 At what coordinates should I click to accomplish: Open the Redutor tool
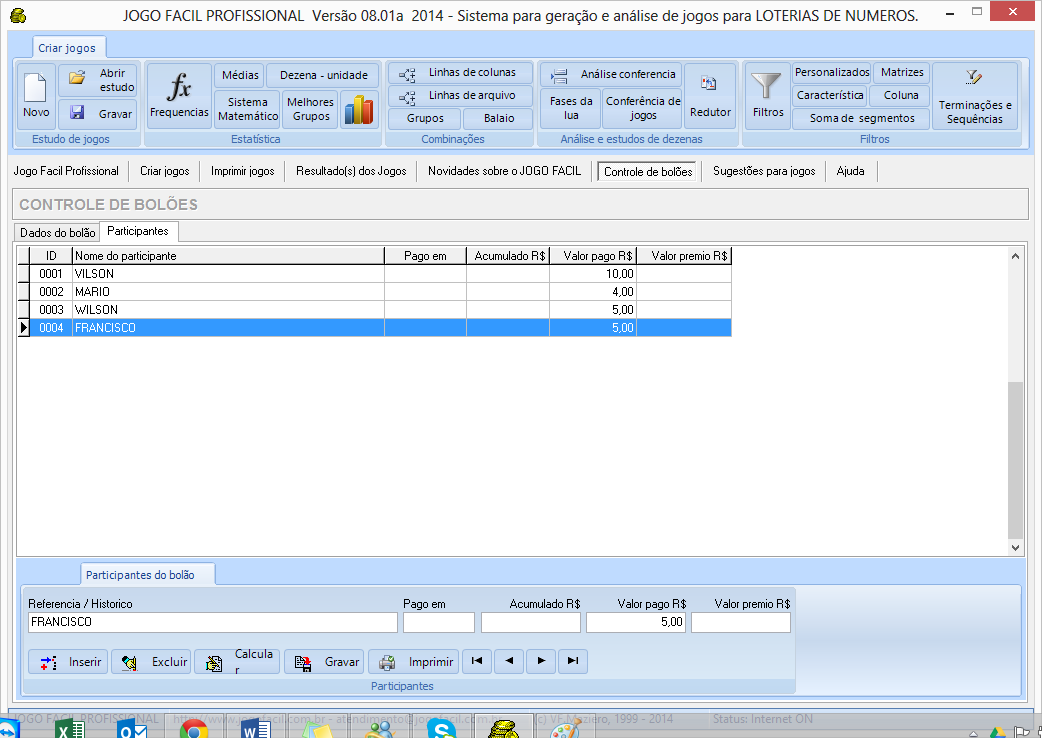coord(710,96)
